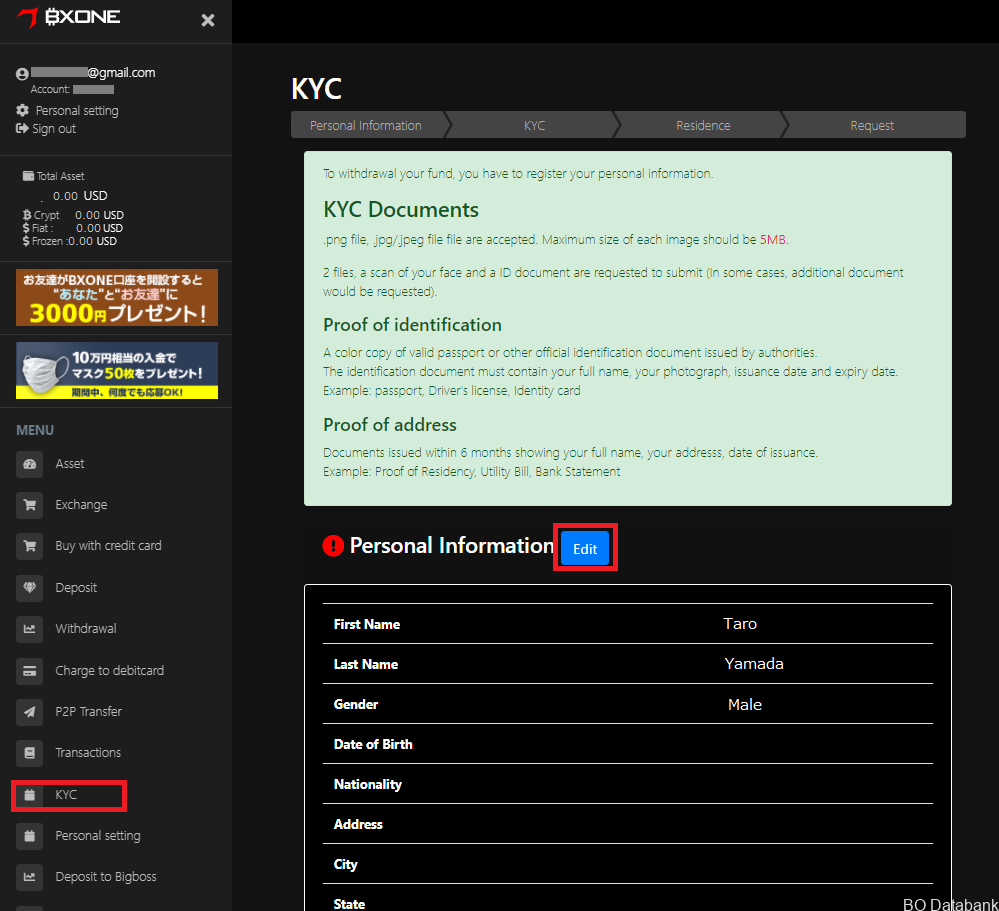Viewport: 999px width, 911px height.
Task: Switch to the Residence step tab
Action: click(x=702, y=126)
